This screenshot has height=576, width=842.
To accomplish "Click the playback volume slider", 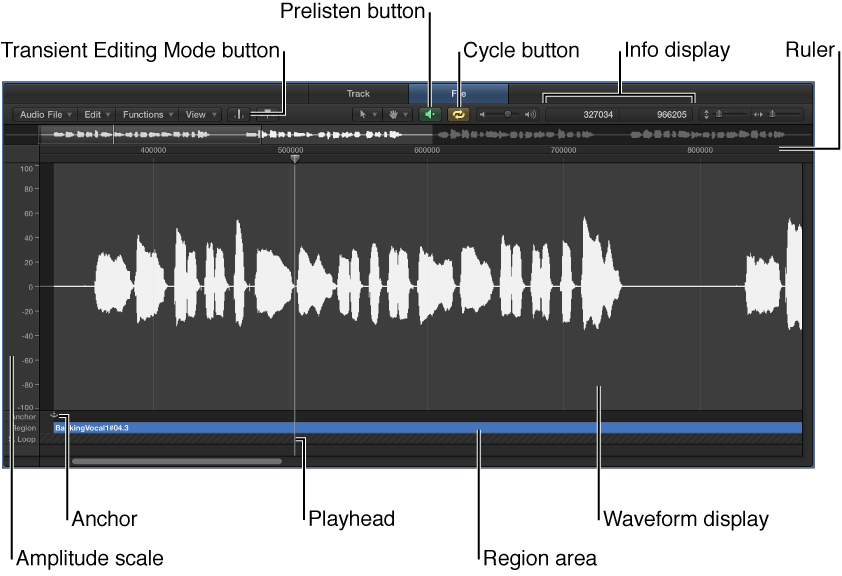I will click(x=509, y=113).
